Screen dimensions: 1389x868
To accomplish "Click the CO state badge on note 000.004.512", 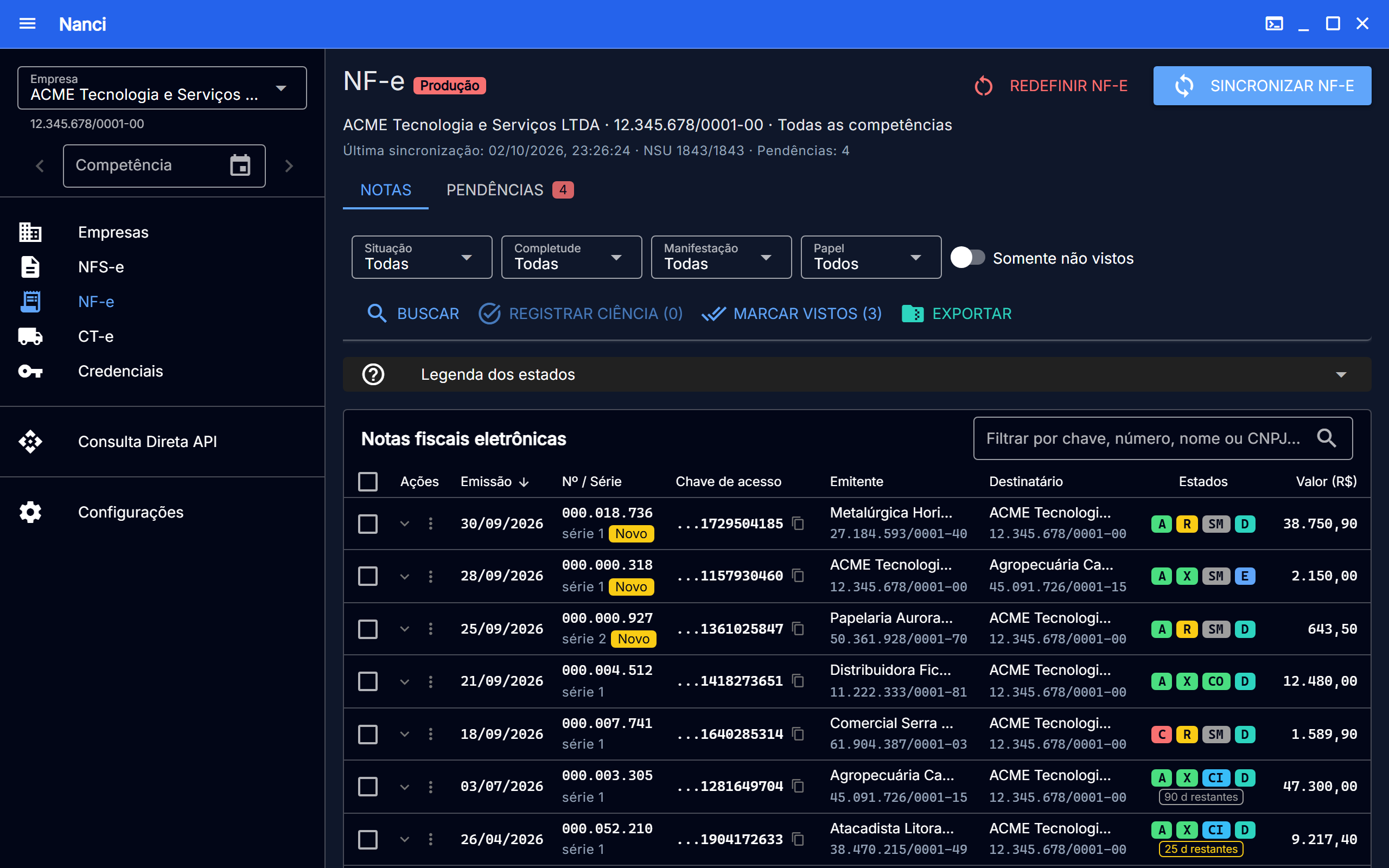I will (x=1216, y=681).
